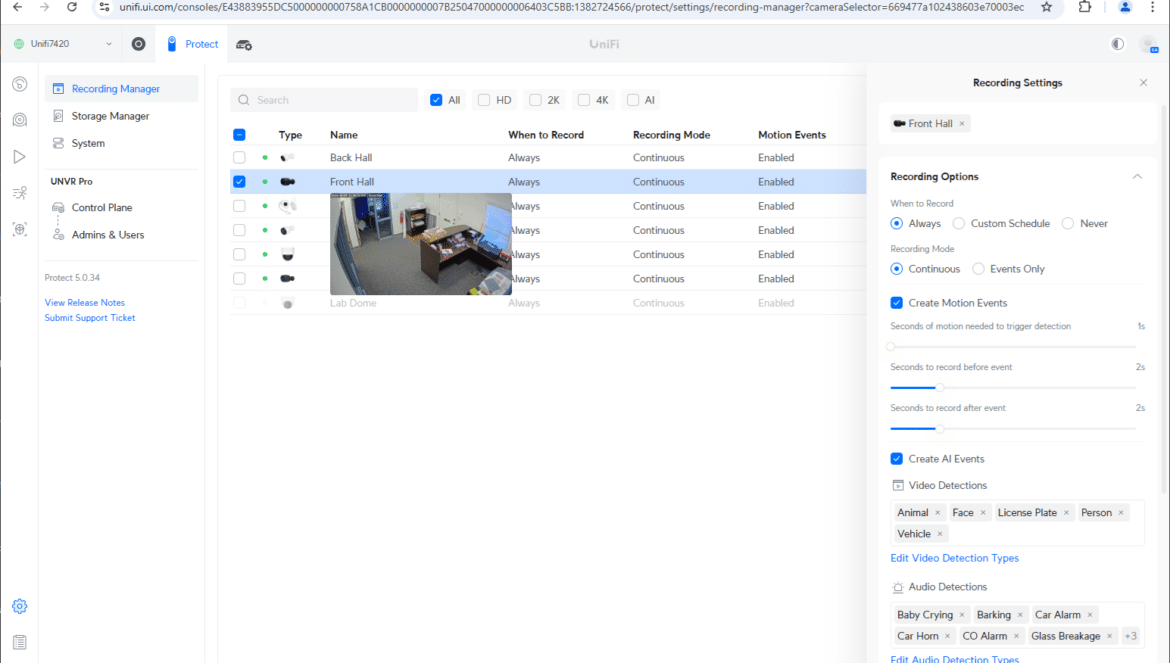Remove the Vehicle detection tag

[x=940, y=534]
